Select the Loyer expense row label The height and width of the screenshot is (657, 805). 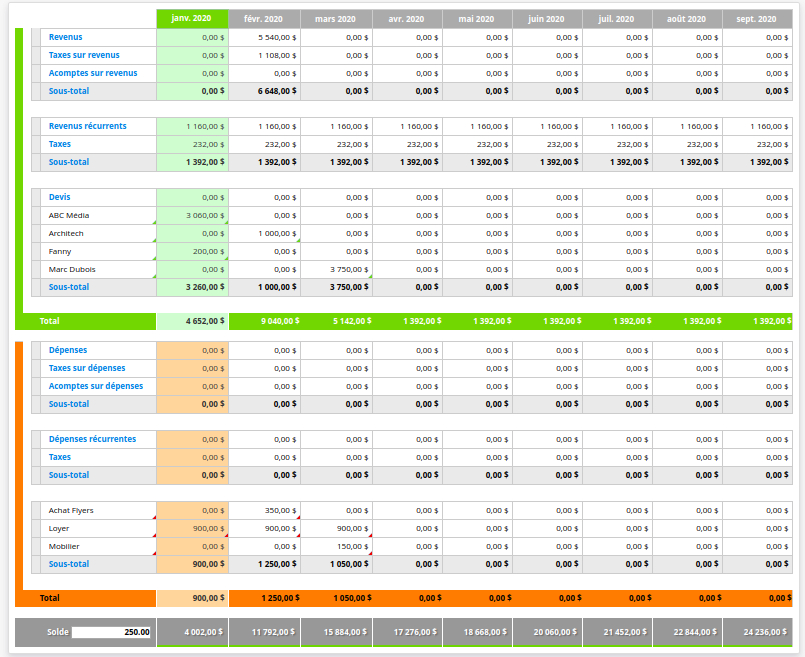(x=59, y=528)
